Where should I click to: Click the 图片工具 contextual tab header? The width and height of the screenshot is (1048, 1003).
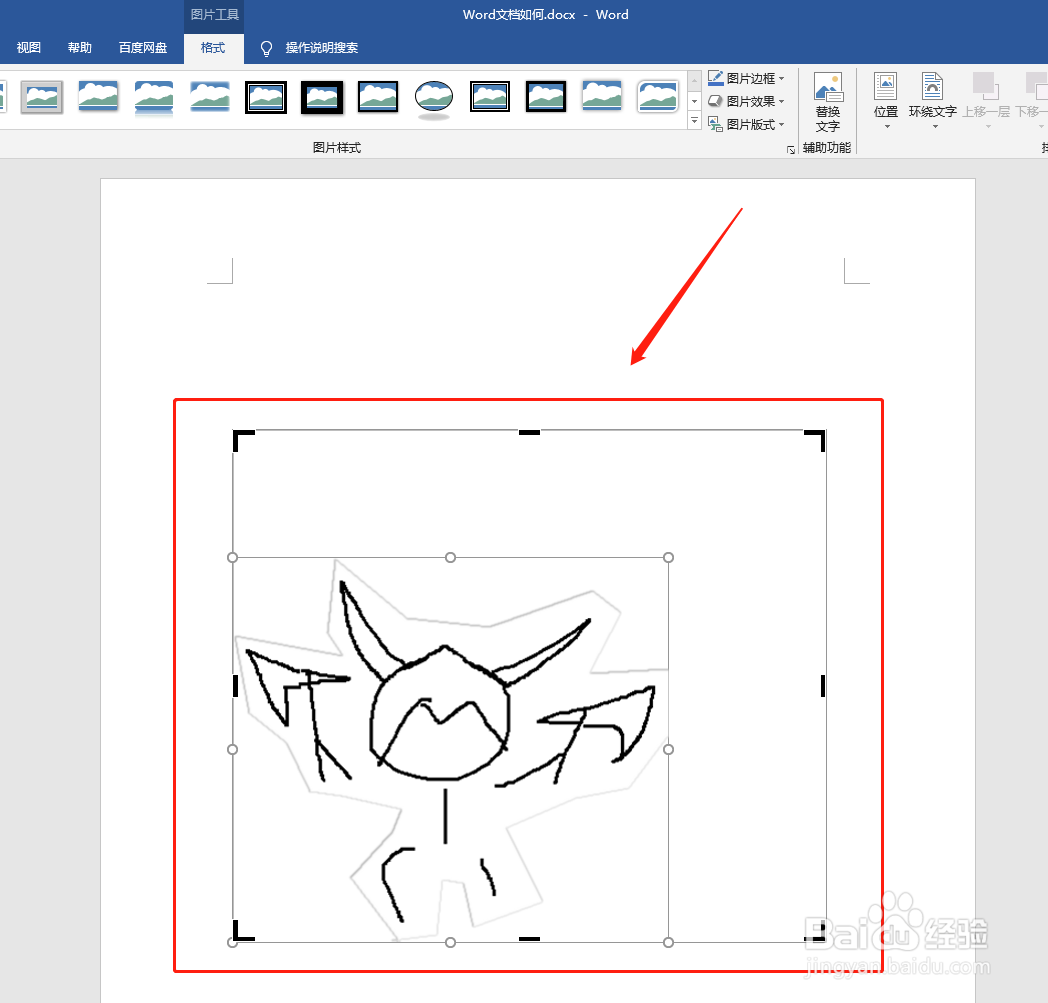[215, 15]
